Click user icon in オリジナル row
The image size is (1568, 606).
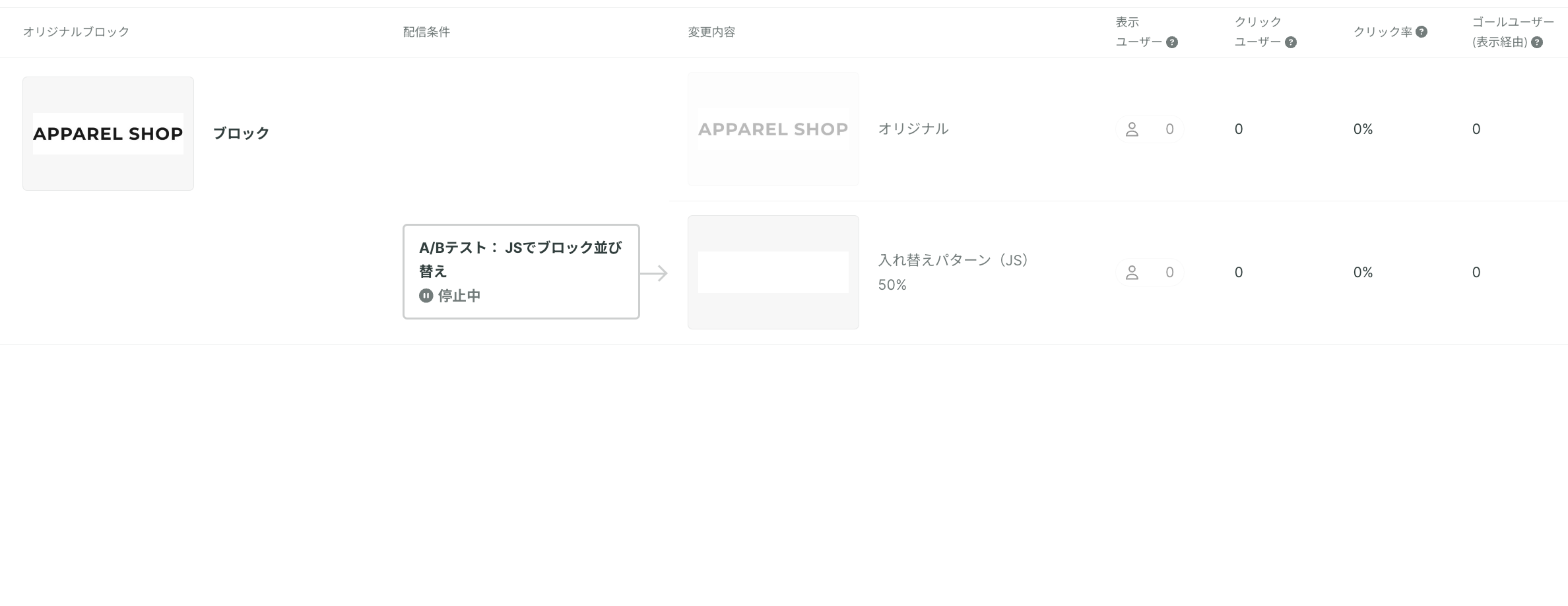point(1132,129)
